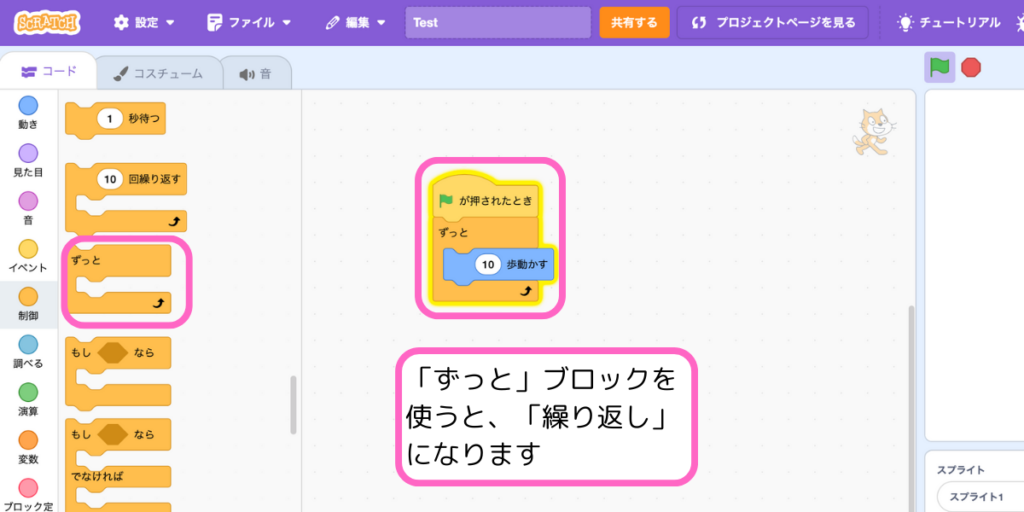The image size is (1024, 512).
Task: Click the green flag icon on hat block
Action: tap(446, 200)
